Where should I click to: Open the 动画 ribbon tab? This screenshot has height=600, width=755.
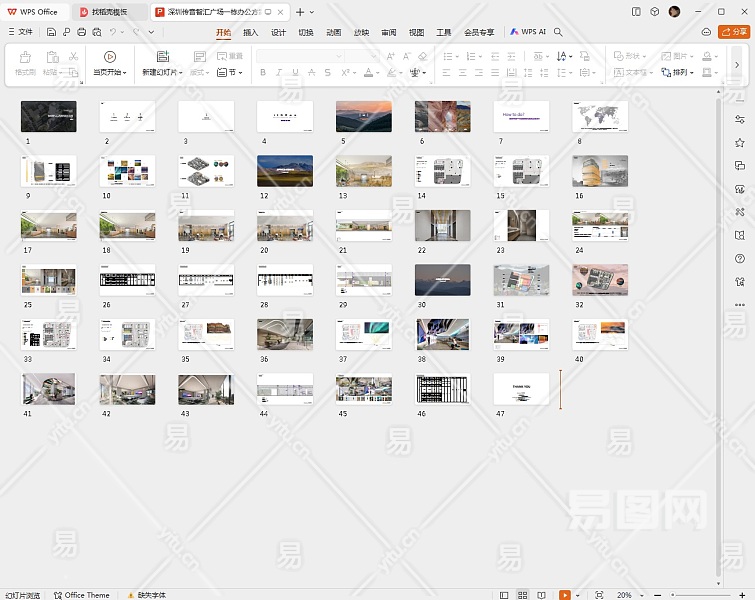[x=334, y=32]
